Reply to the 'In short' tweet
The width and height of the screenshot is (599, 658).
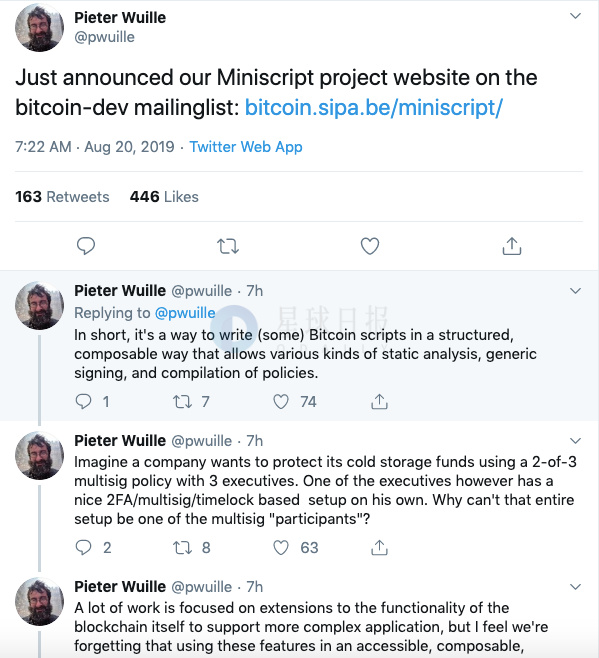(83, 402)
